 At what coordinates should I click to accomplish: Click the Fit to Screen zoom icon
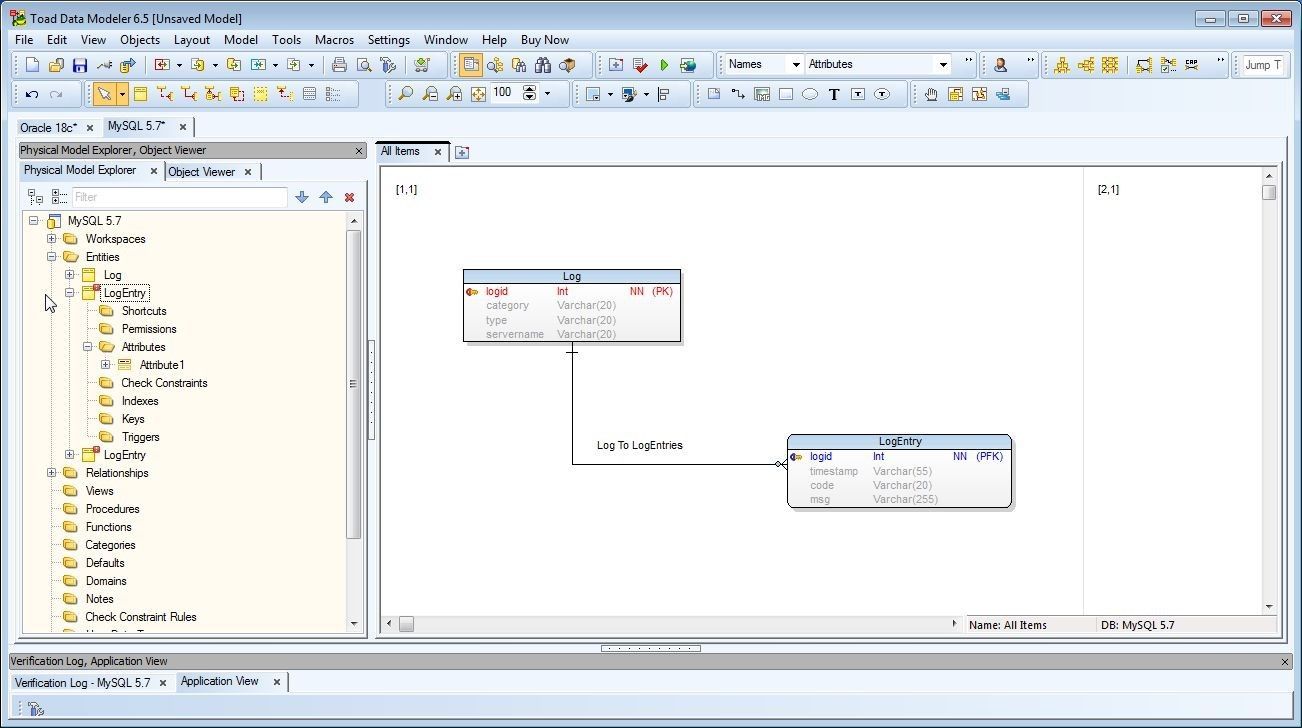pos(478,94)
